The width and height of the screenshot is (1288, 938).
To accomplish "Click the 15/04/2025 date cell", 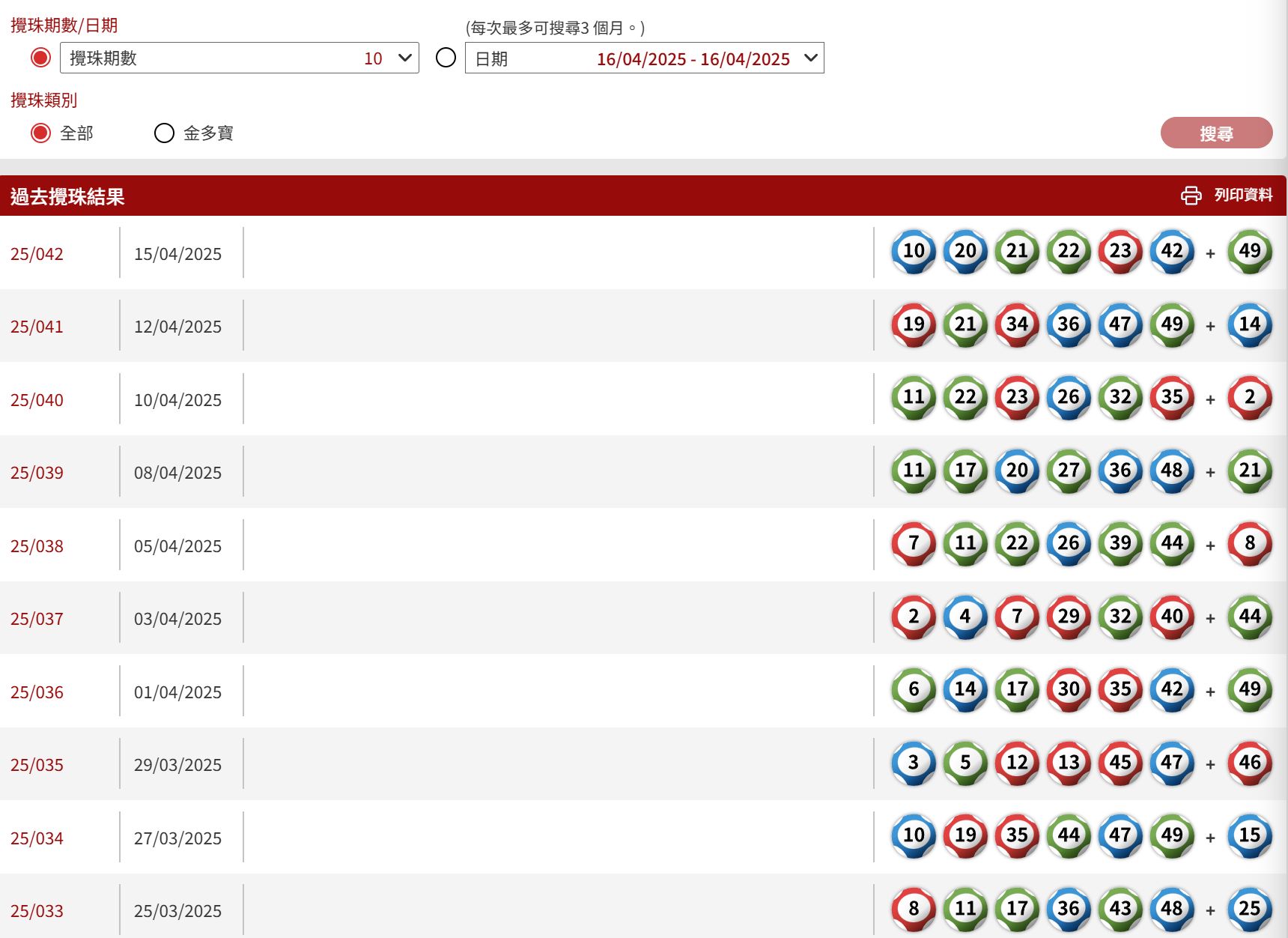I will click(x=177, y=254).
